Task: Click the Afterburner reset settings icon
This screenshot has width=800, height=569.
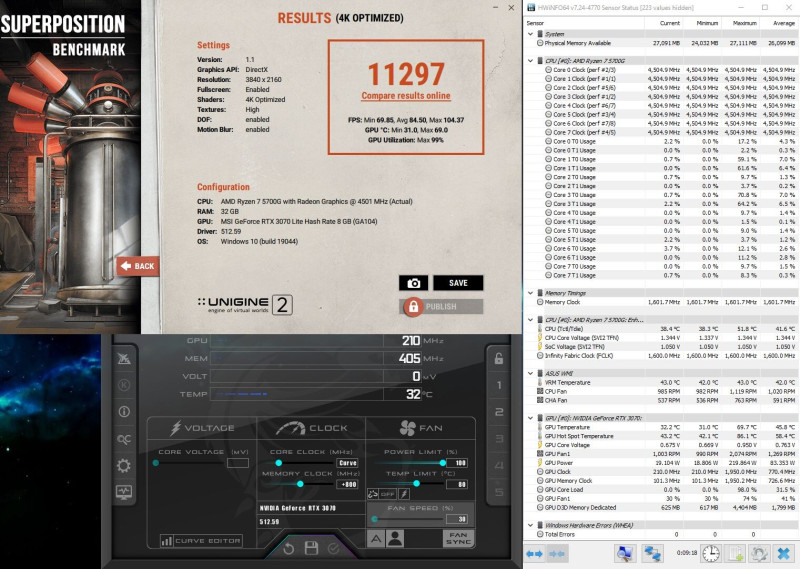Action: pyautogui.click(x=288, y=549)
